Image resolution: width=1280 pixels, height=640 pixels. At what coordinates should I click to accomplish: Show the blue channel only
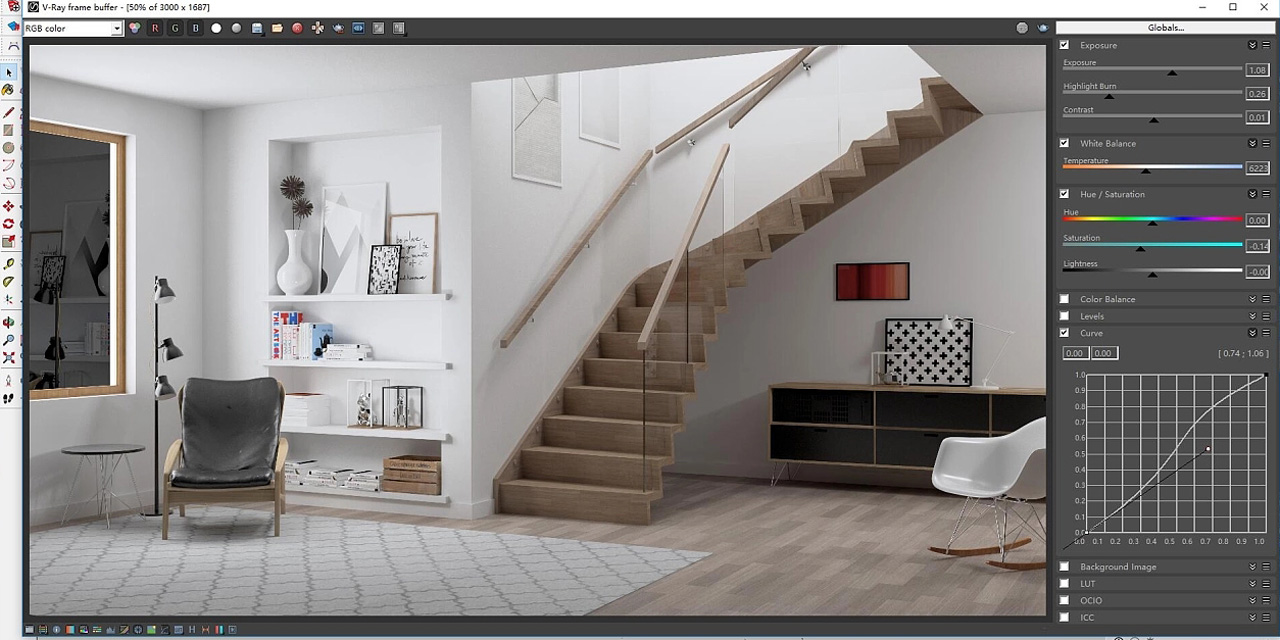195,27
